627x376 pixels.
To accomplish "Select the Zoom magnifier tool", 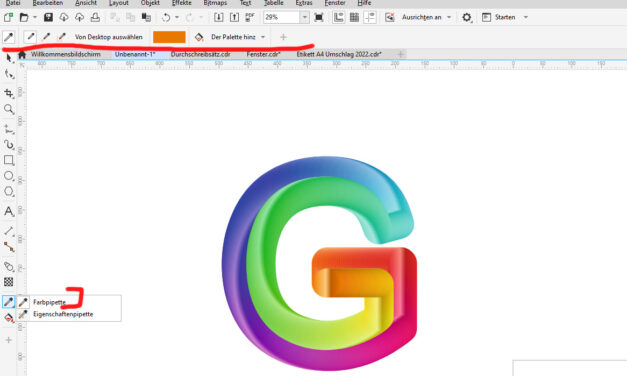I will coord(9,109).
